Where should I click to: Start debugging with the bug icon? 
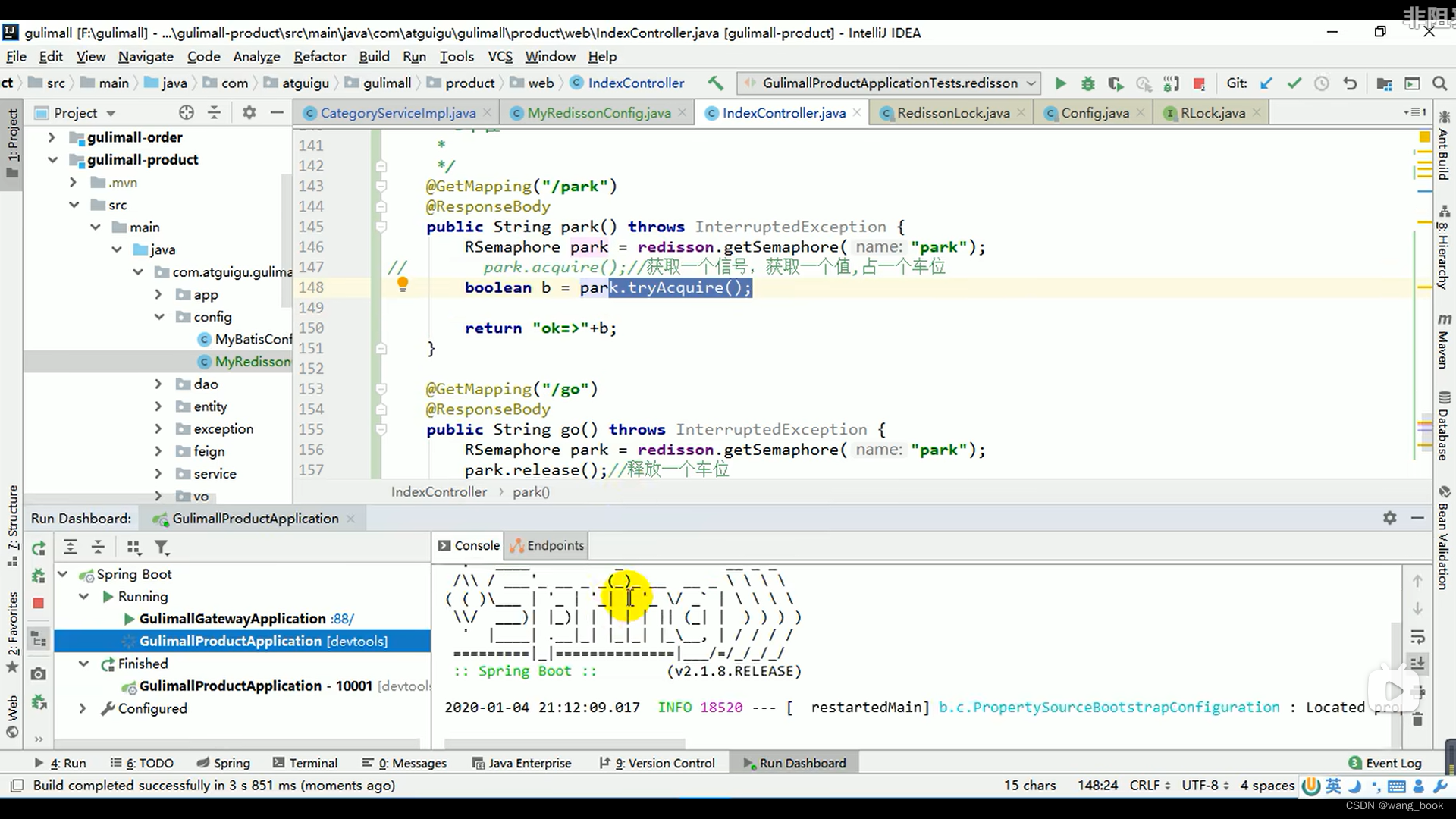click(1088, 83)
